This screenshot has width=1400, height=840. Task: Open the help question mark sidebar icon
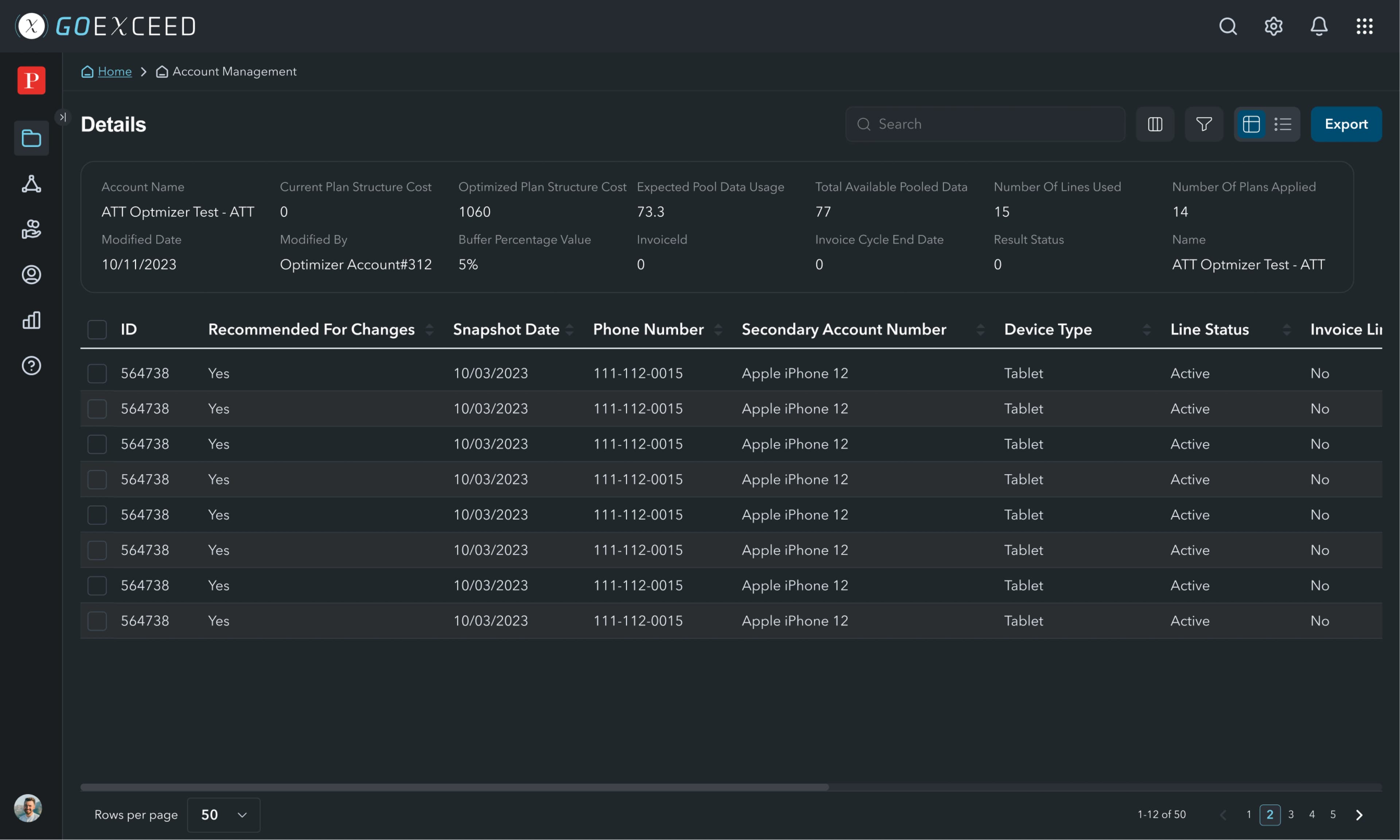(31, 366)
